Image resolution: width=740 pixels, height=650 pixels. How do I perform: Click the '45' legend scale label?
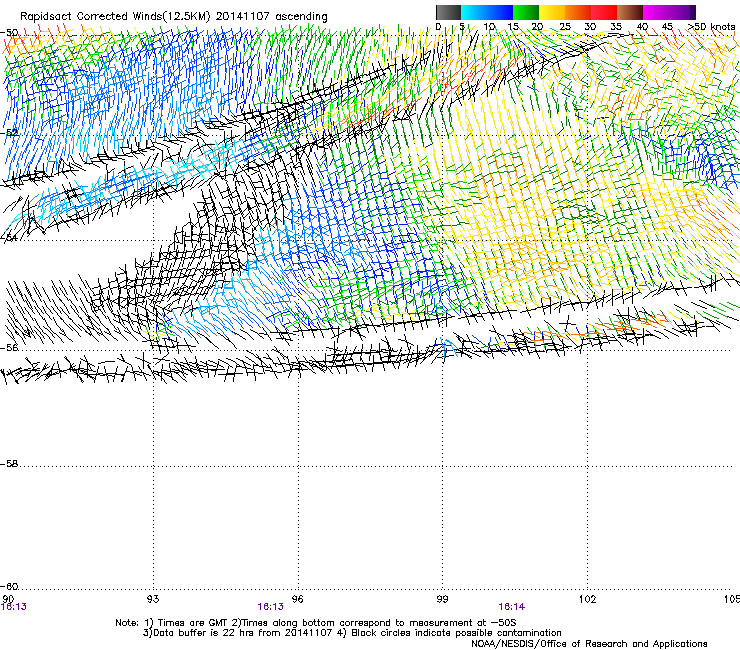pyautogui.click(x=667, y=26)
